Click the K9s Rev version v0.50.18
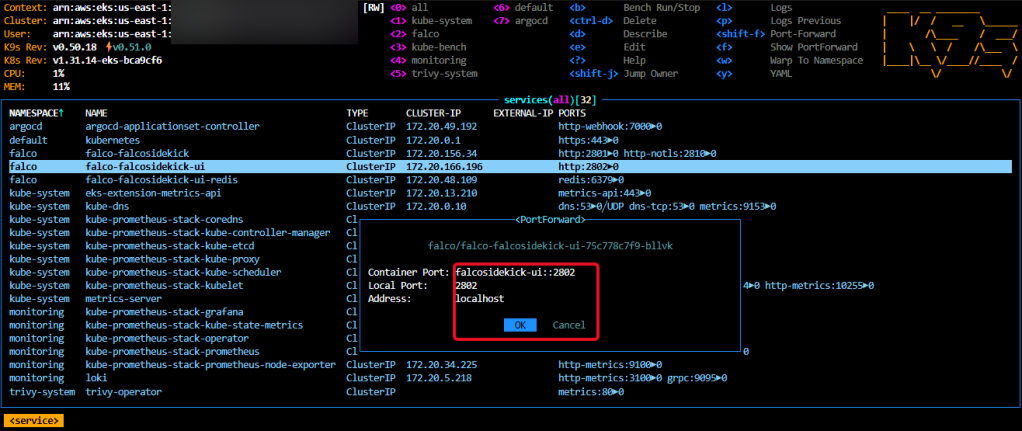 75,48
